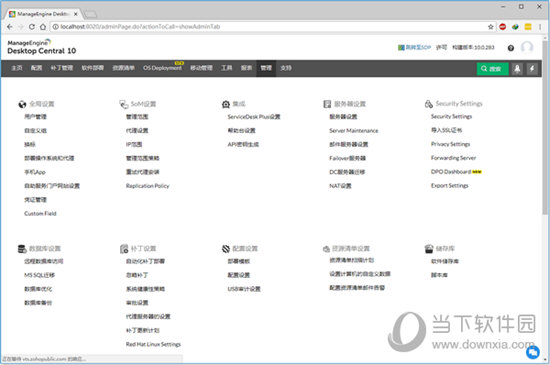Open the Support (支持) tab
Viewport: 550px width, 365px height.
coord(286,68)
